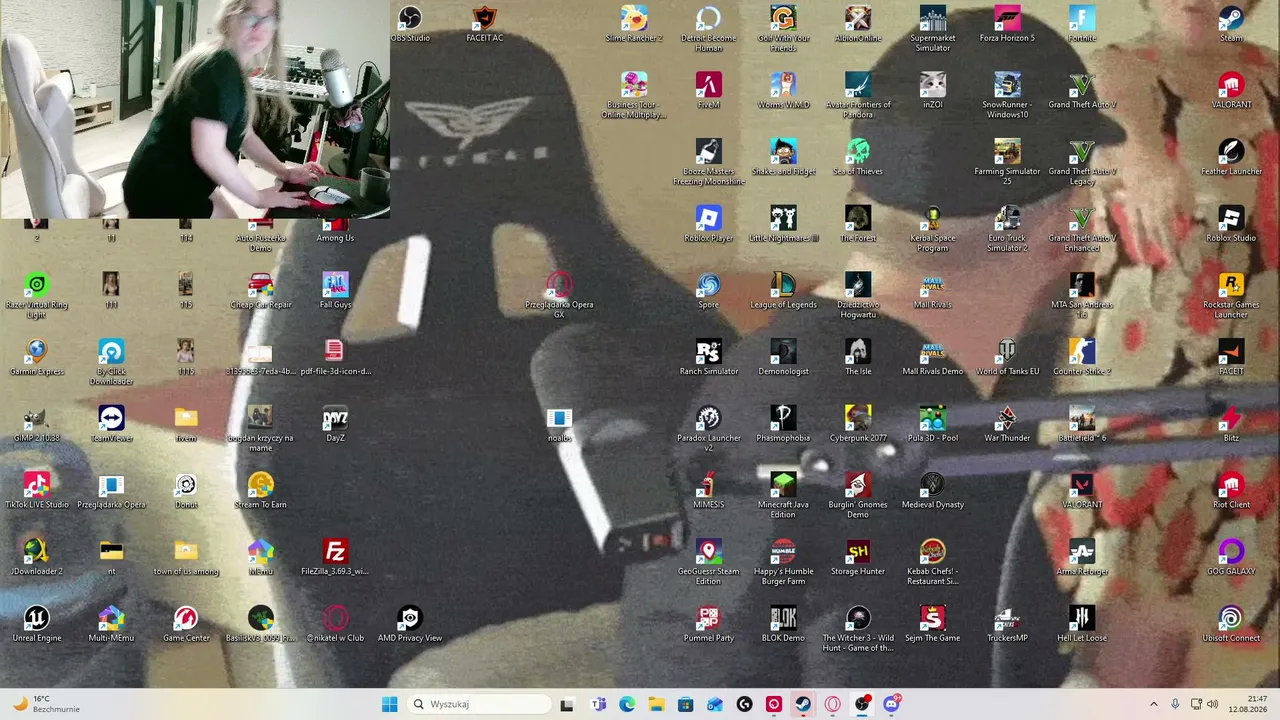Open the Cyberpunk 2077 shortcut
The image size is (1280, 720).
coord(858,424)
